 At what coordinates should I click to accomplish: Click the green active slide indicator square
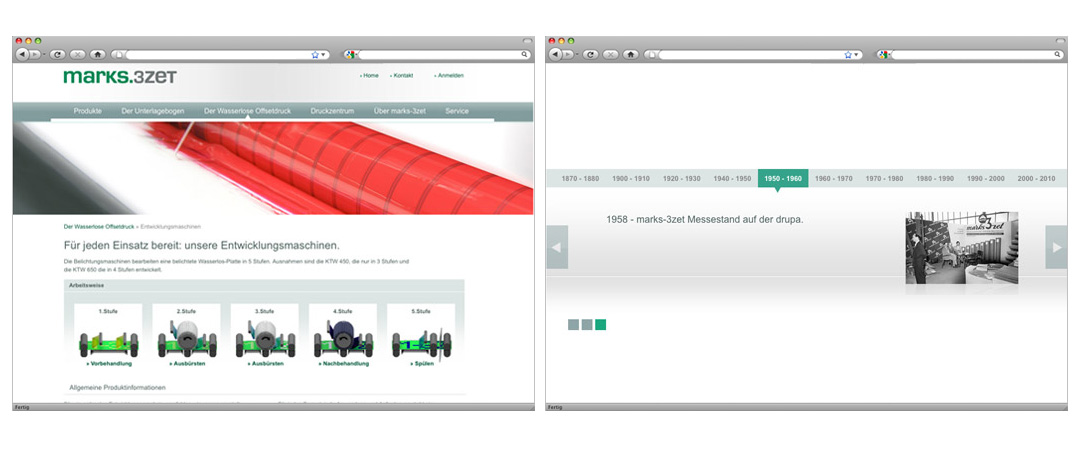(601, 325)
